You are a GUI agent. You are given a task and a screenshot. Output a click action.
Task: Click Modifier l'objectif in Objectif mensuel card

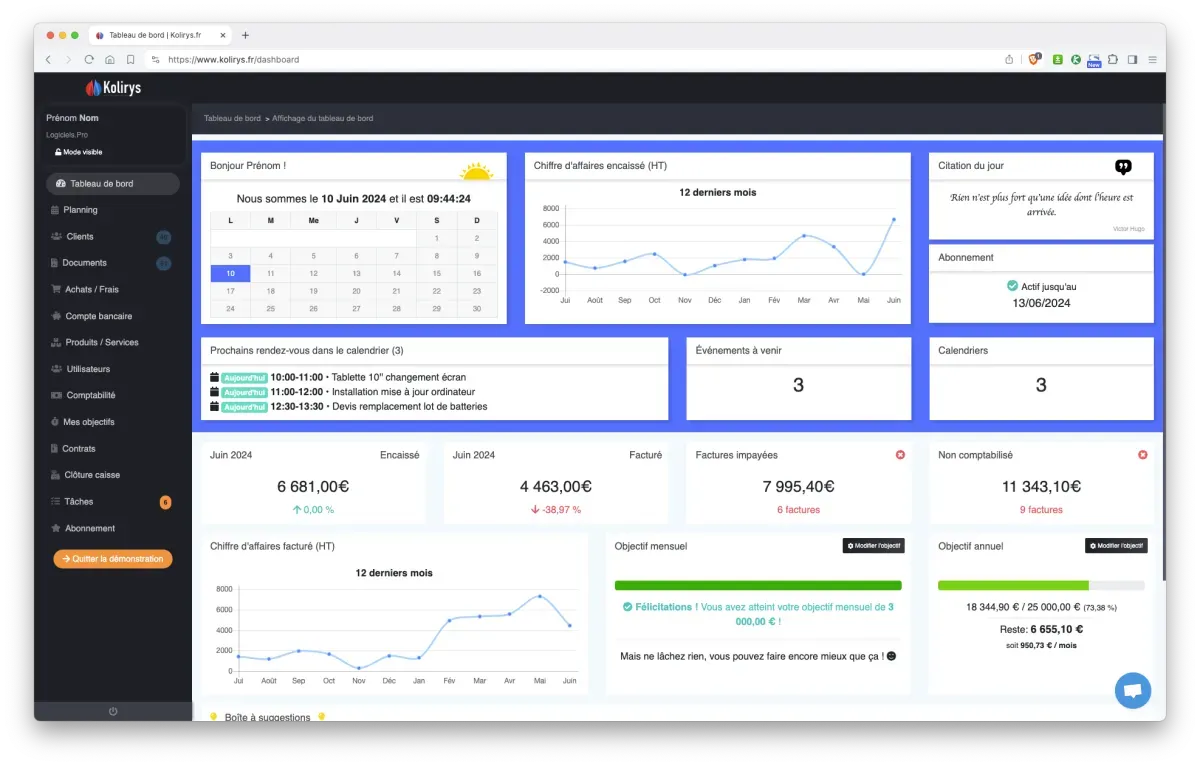coord(873,546)
